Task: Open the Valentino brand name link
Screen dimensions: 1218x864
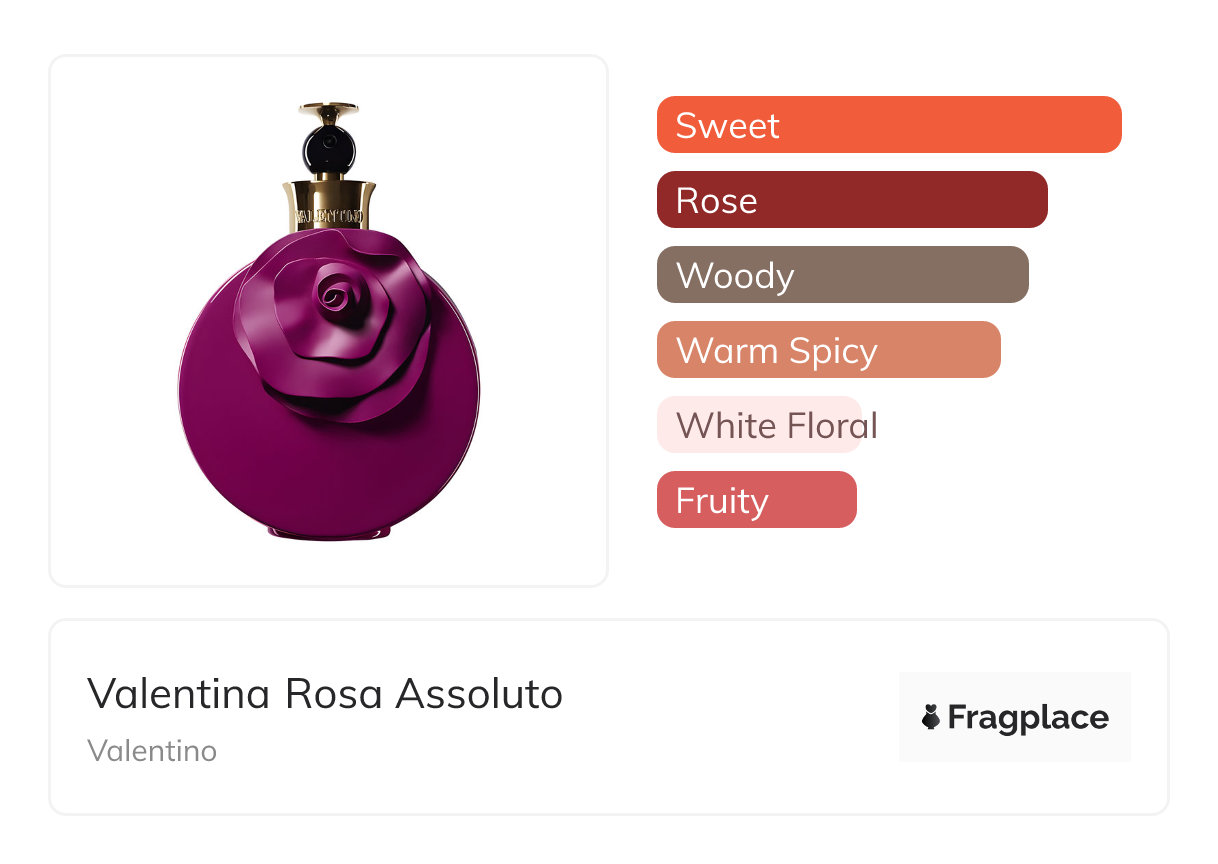Action: [x=152, y=750]
